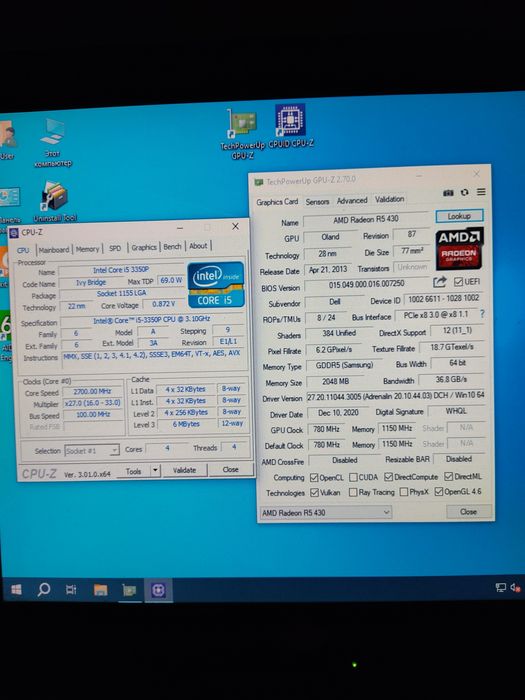Click the Close button in CPU-Z
Image resolution: width=525 pixels, height=700 pixels.
tap(230, 470)
